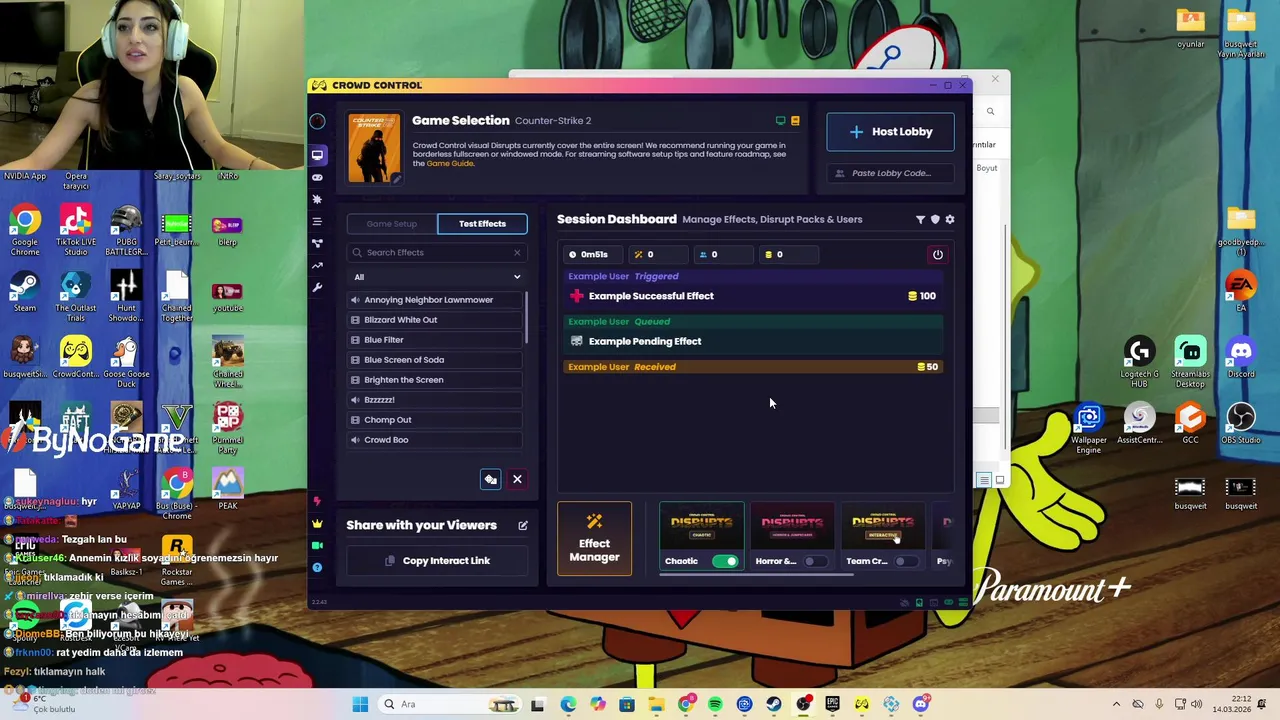Click the shield icon in Session Dashboard
The width and height of the screenshot is (1280, 720).
[x=935, y=219]
